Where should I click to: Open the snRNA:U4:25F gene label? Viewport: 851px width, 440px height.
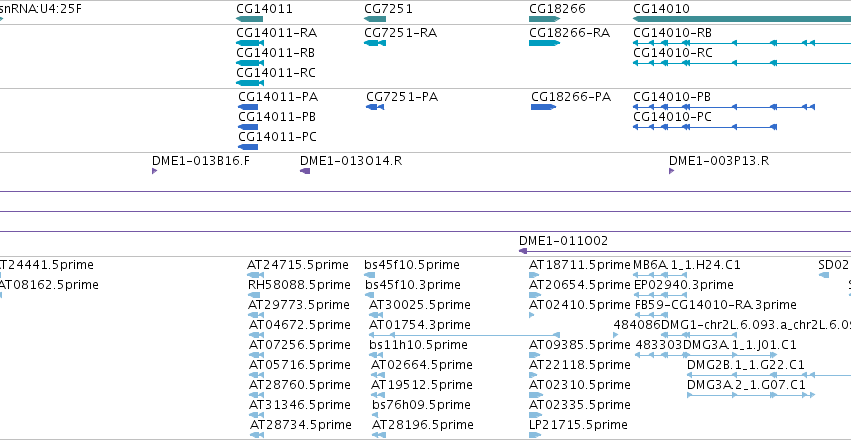coord(41,9)
